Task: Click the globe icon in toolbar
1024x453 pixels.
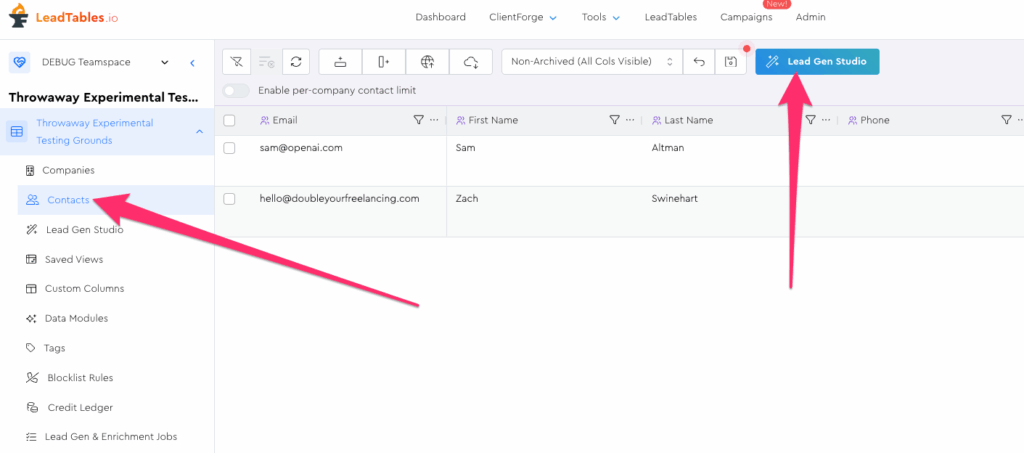Action: [x=427, y=62]
